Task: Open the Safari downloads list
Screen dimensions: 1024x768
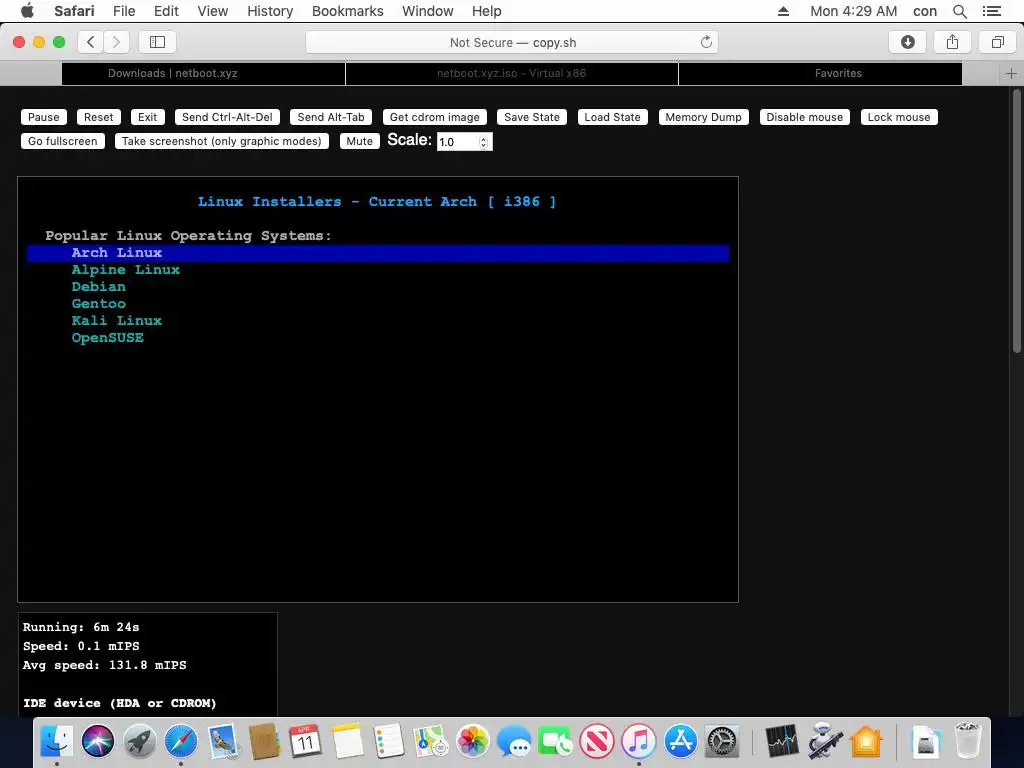Action: click(907, 42)
